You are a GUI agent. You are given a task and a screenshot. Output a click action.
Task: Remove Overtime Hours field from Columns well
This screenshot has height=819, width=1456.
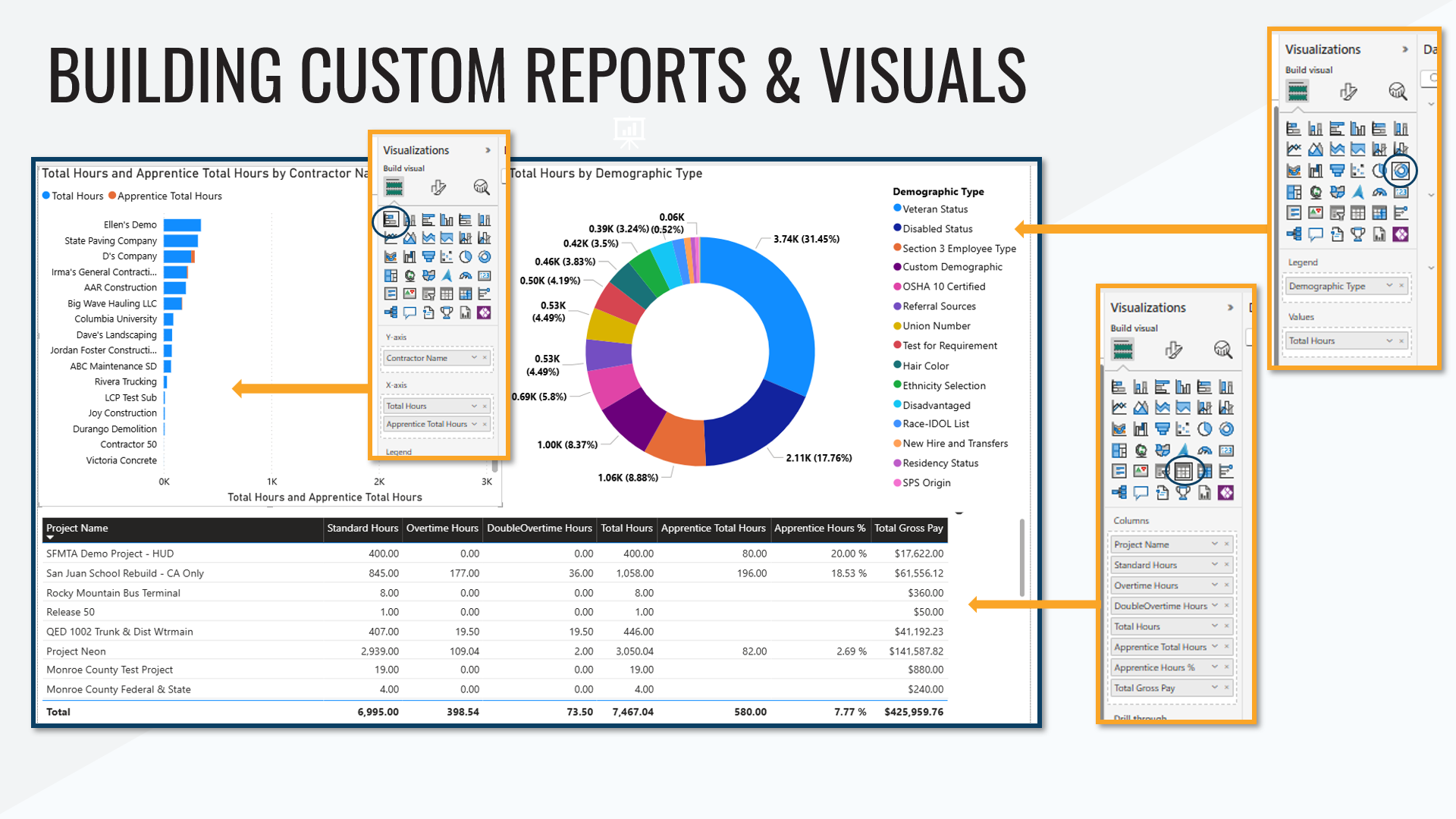point(1227,585)
